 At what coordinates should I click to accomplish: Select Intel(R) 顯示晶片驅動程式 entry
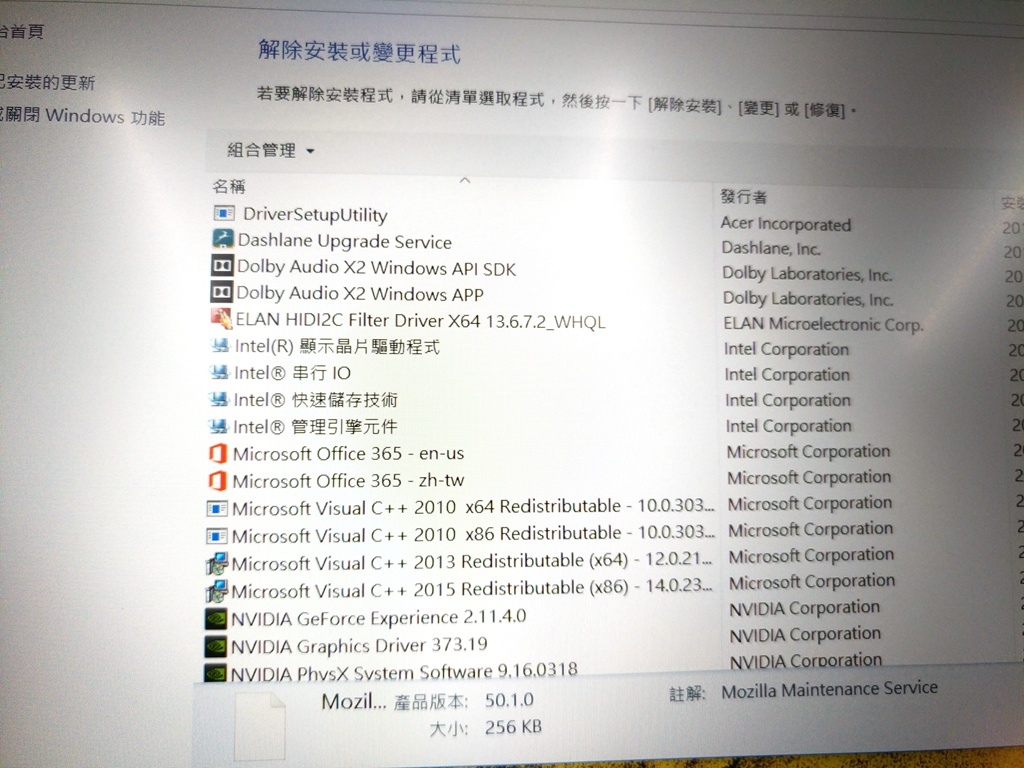[337, 346]
